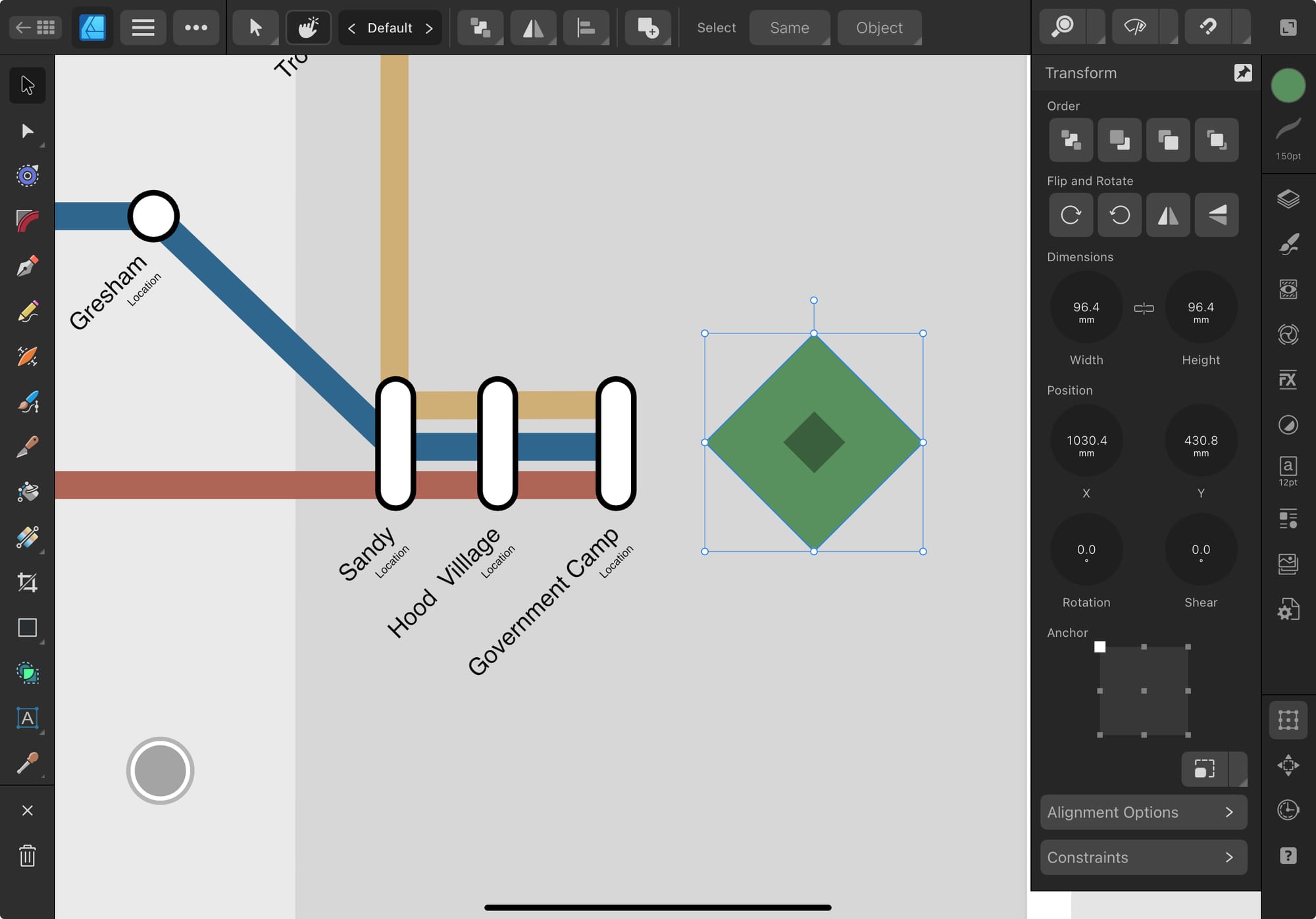Open the FX effects studio
The width and height of the screenshot is (1316, 919).
coord(1288,380)
